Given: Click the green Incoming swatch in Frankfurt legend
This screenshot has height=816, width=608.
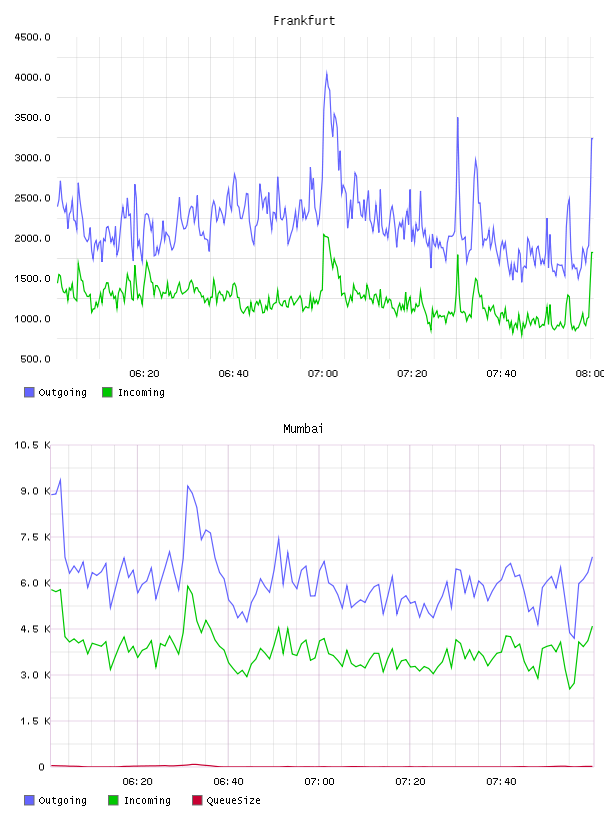Looking at the screenshot, I should [x=107, y=392].
